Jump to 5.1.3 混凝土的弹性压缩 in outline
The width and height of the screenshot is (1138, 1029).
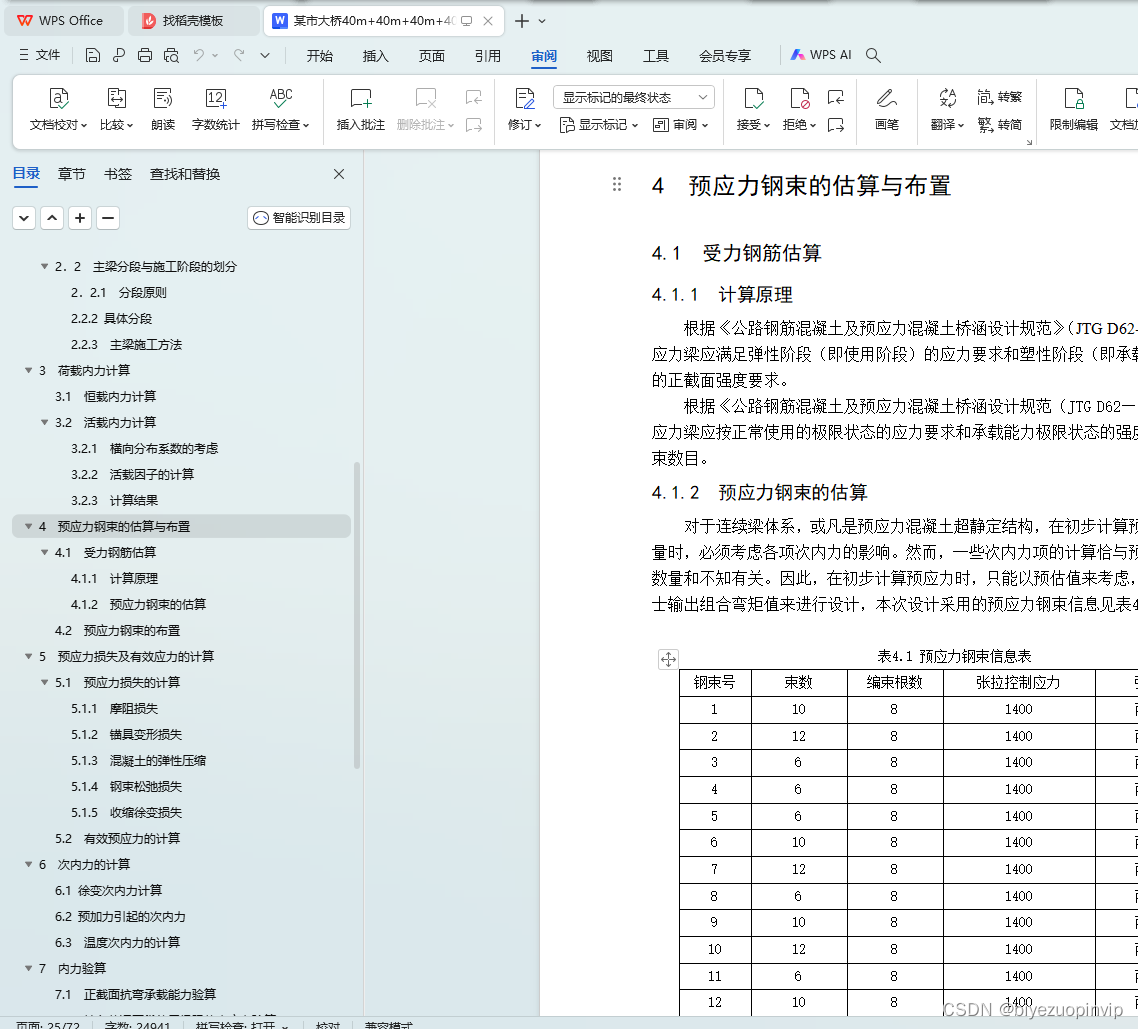[138, 761]
